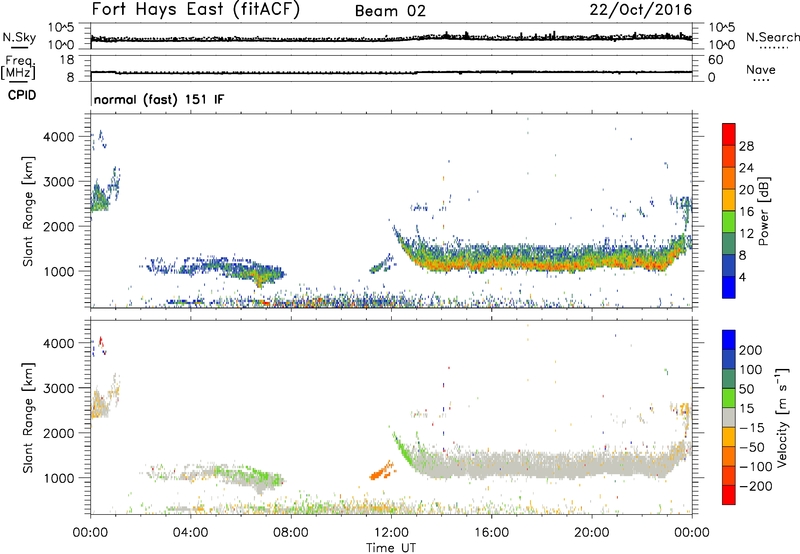
Task: Click the 'N.Search' legend label
Action: pyautogui.click(x=773, y=37)
